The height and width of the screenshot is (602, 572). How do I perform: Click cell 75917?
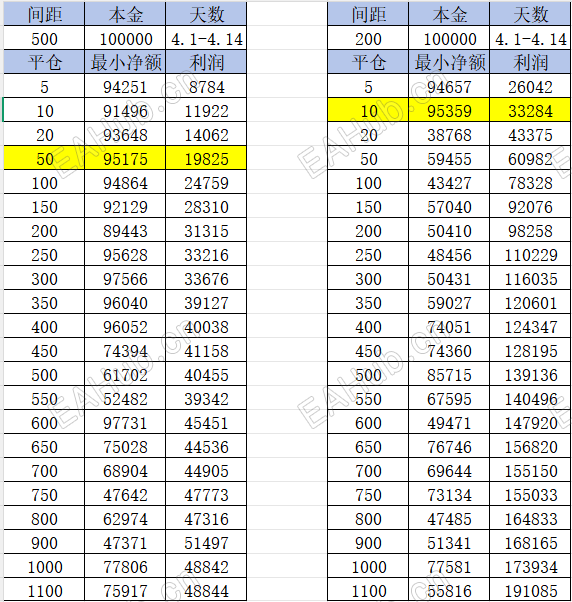[x=125, y=590]
